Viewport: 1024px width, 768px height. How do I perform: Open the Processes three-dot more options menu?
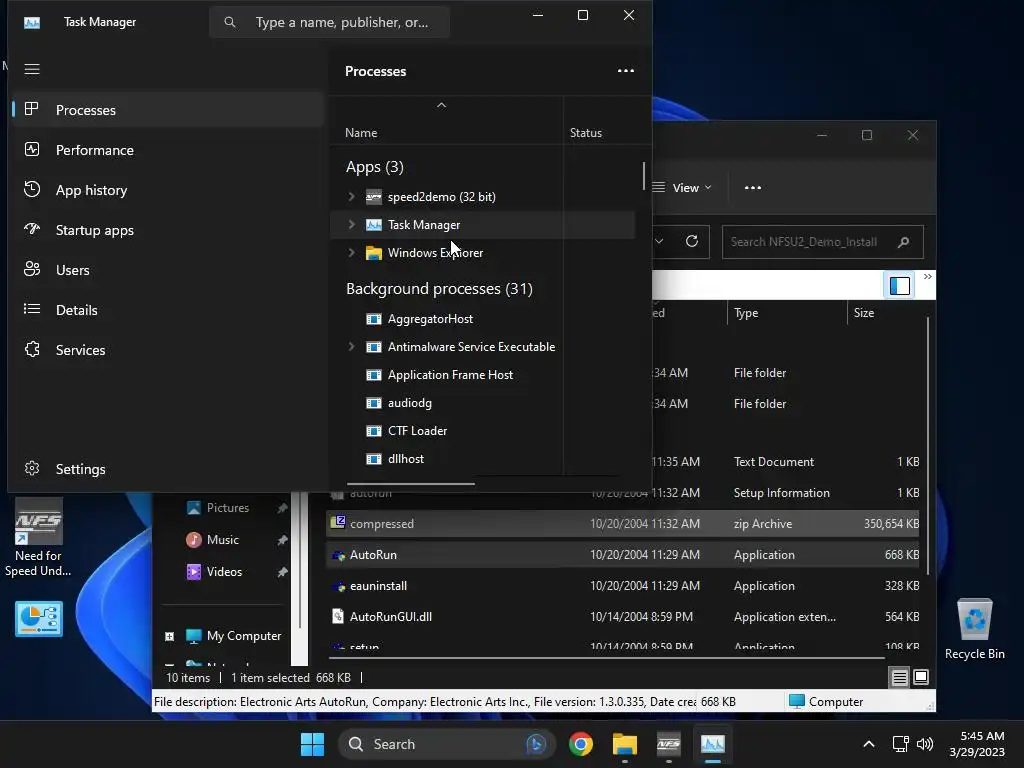pos(626,71)
